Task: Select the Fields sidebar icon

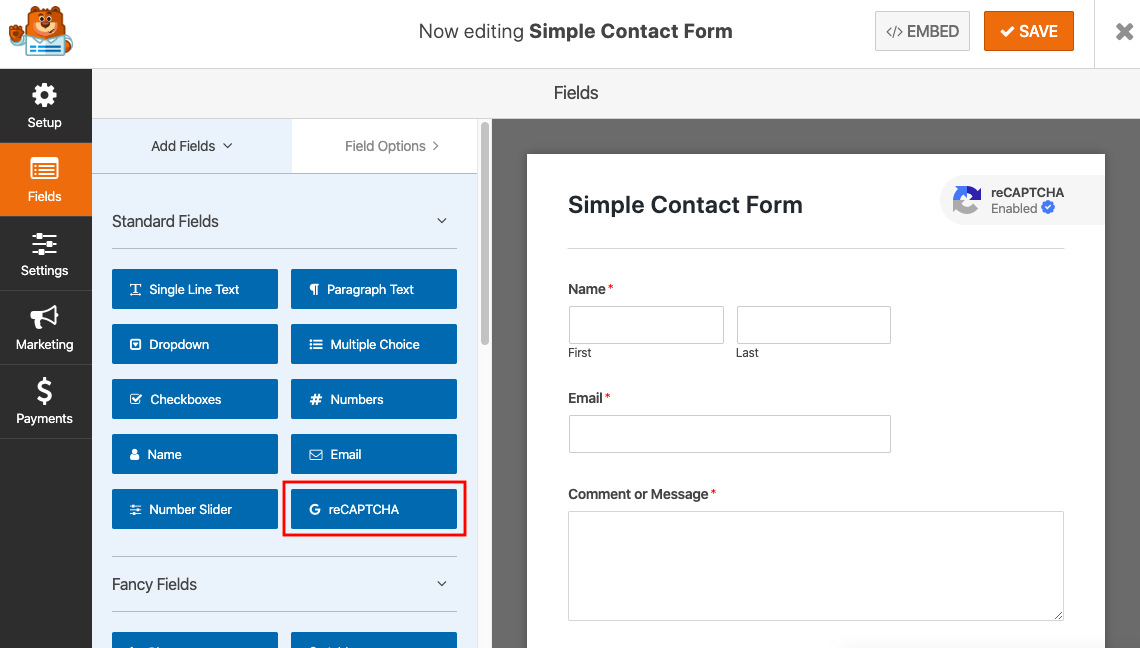Action: click(x=45, y=180)
